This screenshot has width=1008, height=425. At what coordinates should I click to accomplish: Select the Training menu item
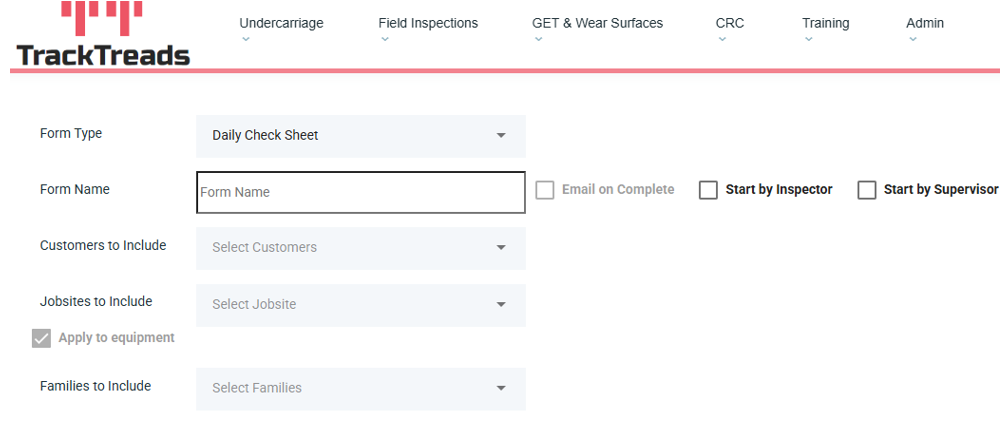(x=825, y=23)
